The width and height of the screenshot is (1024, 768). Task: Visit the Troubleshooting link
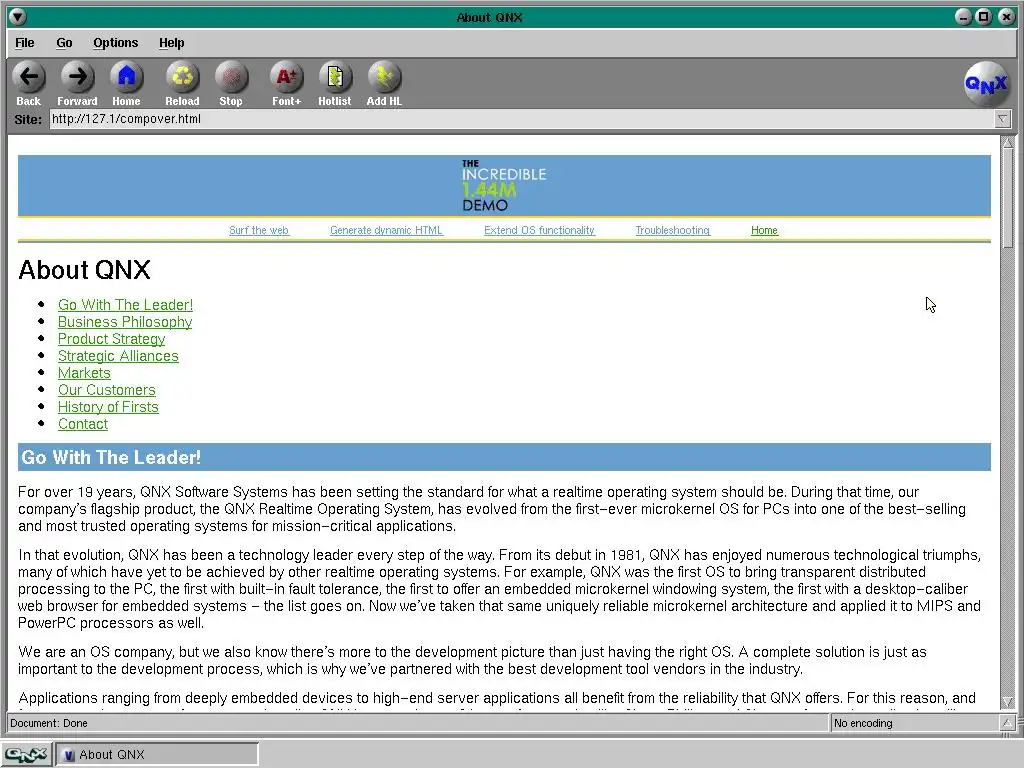(x=673, y=231)
